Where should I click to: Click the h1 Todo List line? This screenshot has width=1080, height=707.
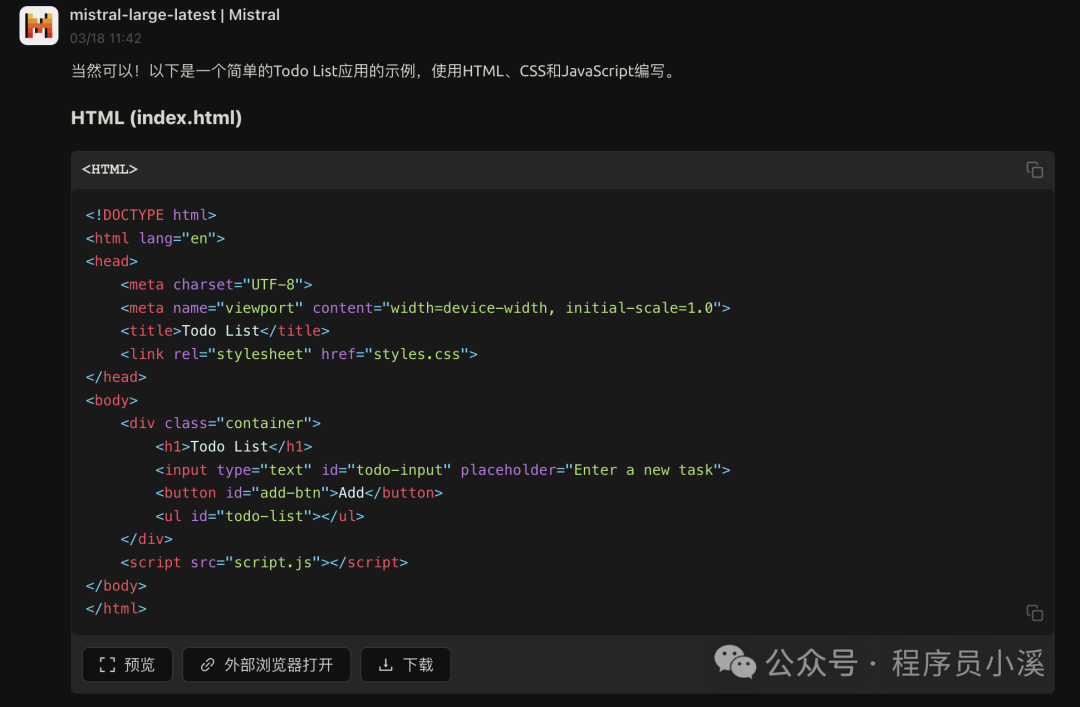click(233, 447)
